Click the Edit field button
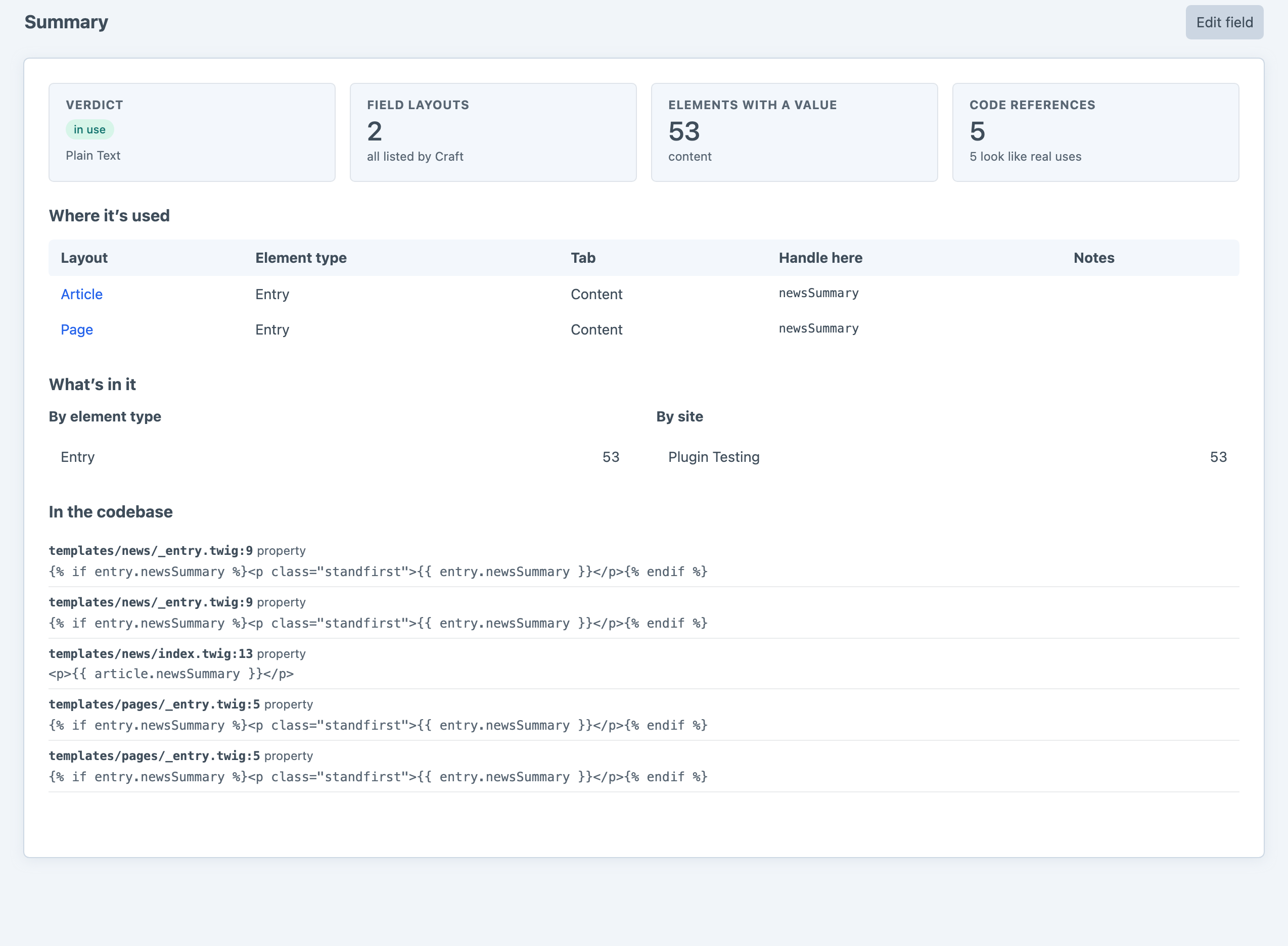 [1224, 22]
